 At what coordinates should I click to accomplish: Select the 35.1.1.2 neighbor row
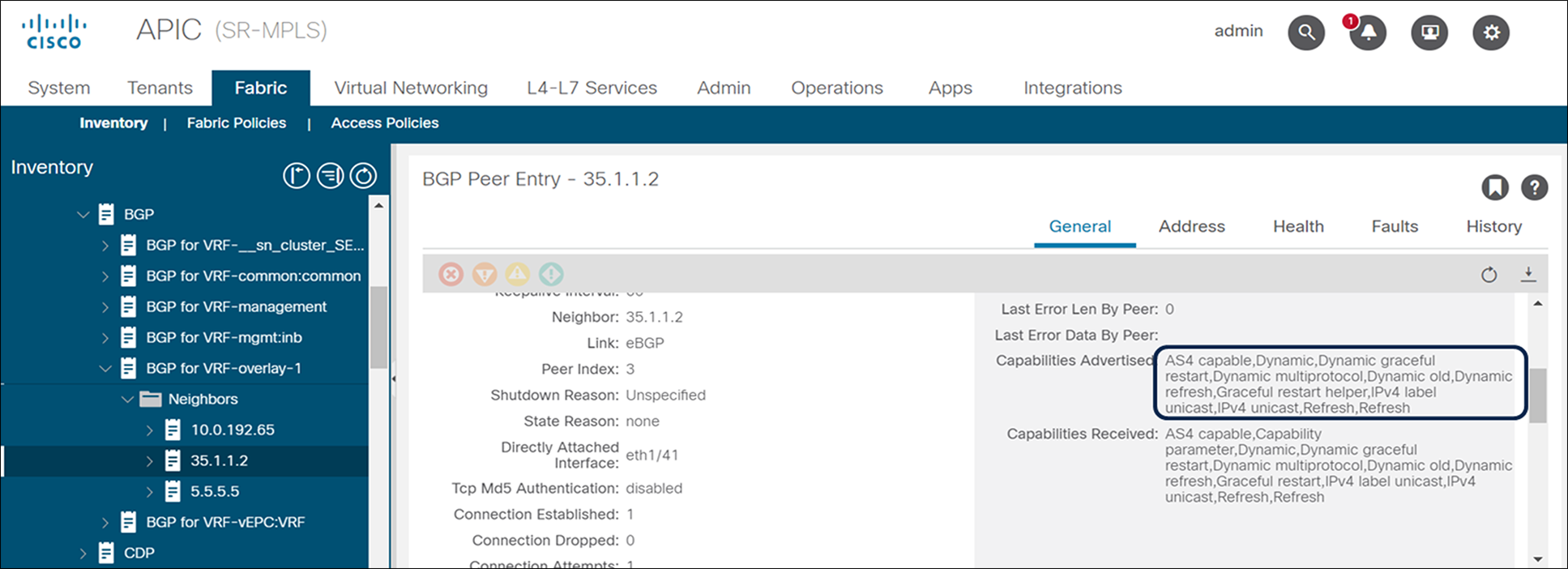(x=185, y=460)
